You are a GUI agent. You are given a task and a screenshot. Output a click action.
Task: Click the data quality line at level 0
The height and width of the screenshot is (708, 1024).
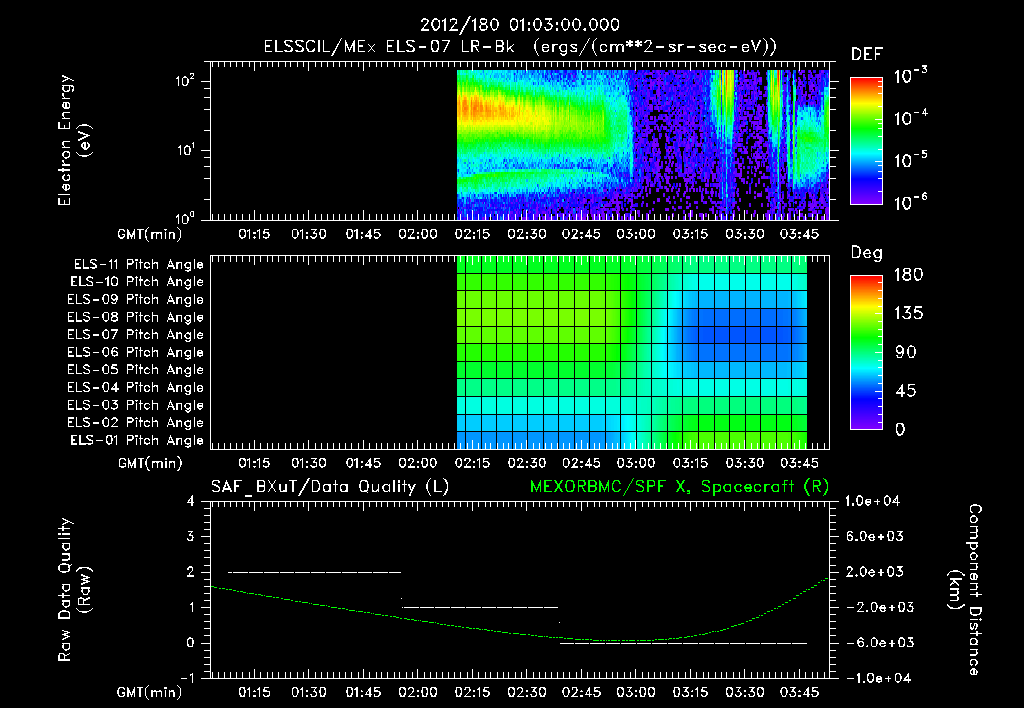click(x=683, y=643)
